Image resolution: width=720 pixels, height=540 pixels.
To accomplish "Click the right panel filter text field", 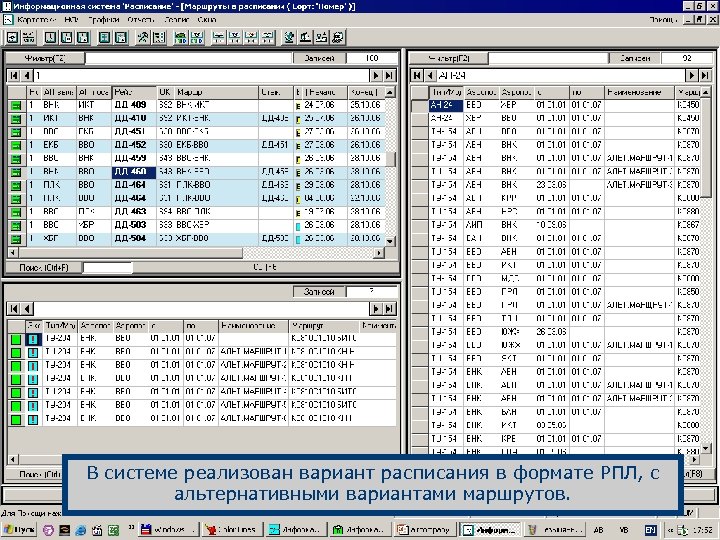I will click(x=548, y=58).
